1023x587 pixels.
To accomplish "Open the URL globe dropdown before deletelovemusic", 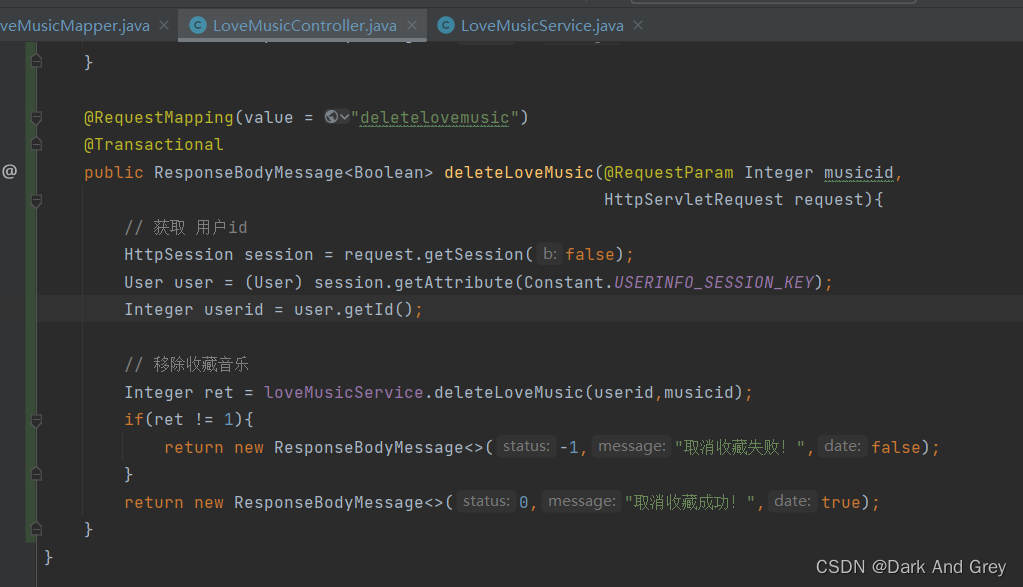I will 337,117.
